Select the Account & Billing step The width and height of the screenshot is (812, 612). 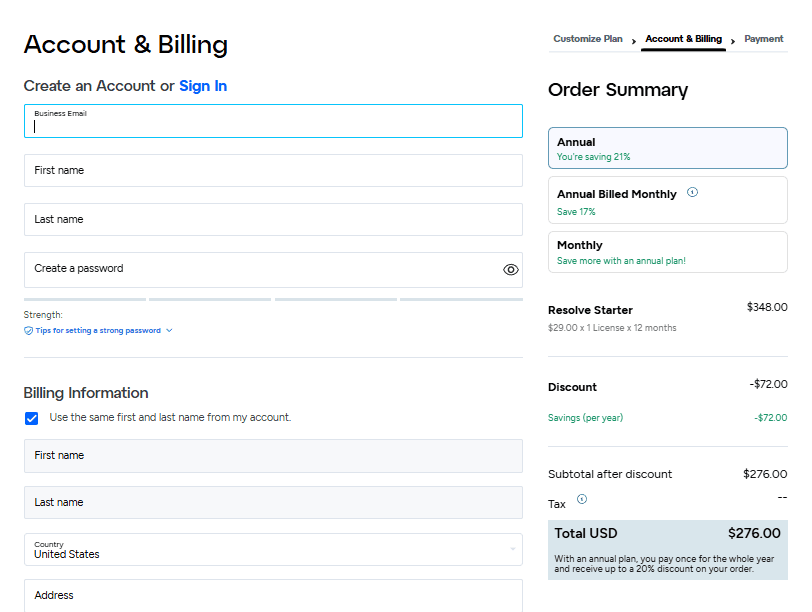point(683,39)
